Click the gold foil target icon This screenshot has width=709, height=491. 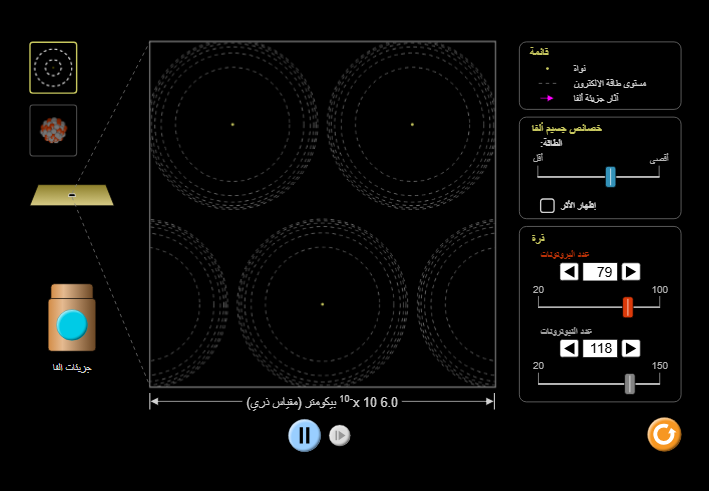[72, 194]
